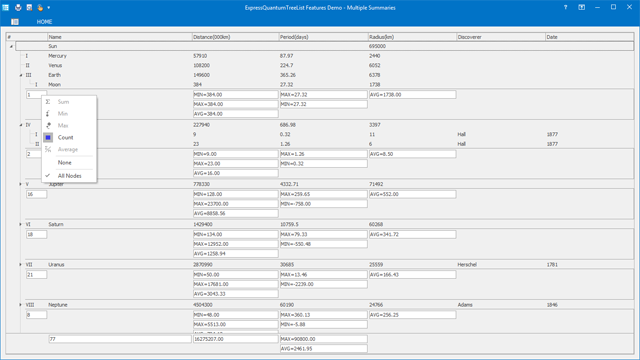Viewport: 640px width, 360px height.
Task: Click the Help question mark icon
Action: pyautogui.click(x=565, y=7)
